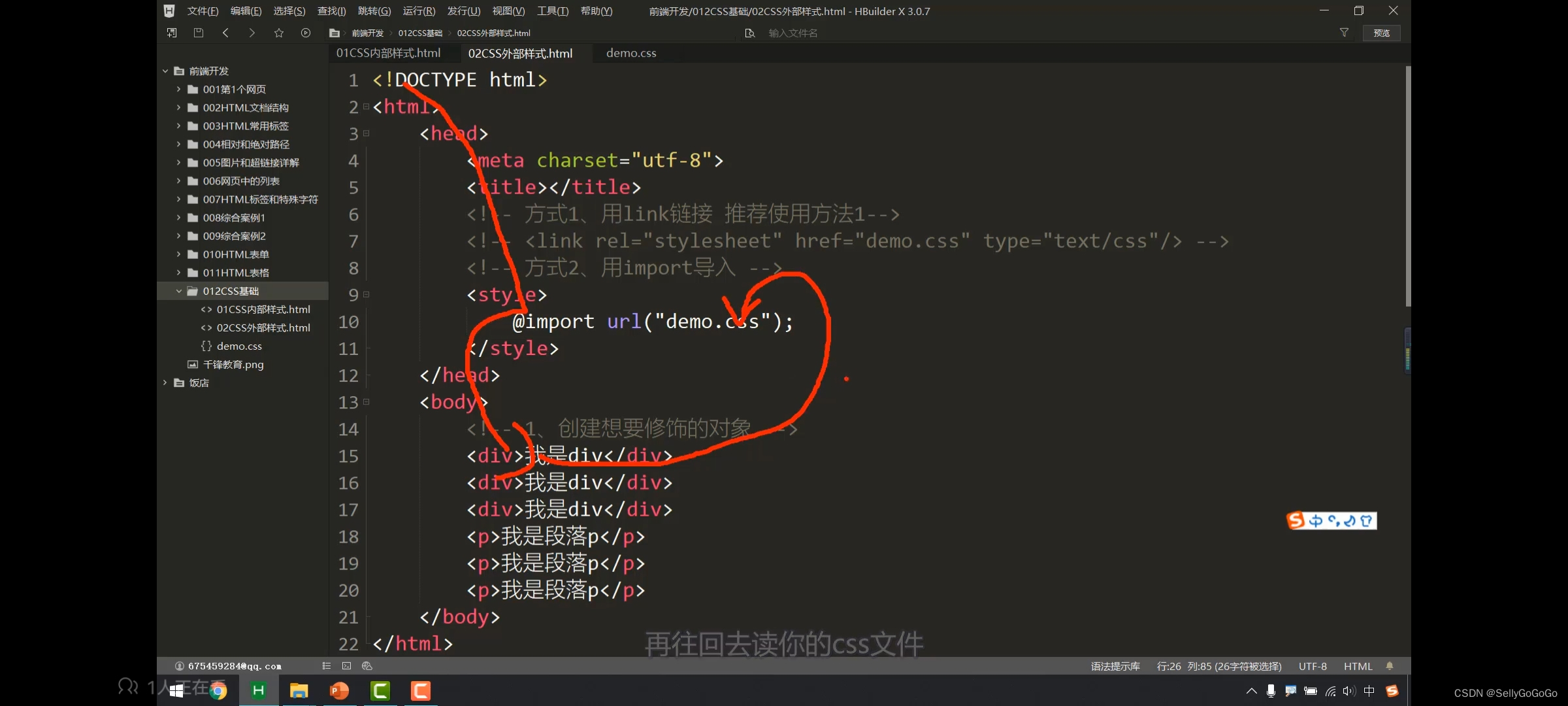Run the project with the play icon

(x=306, y=33)
